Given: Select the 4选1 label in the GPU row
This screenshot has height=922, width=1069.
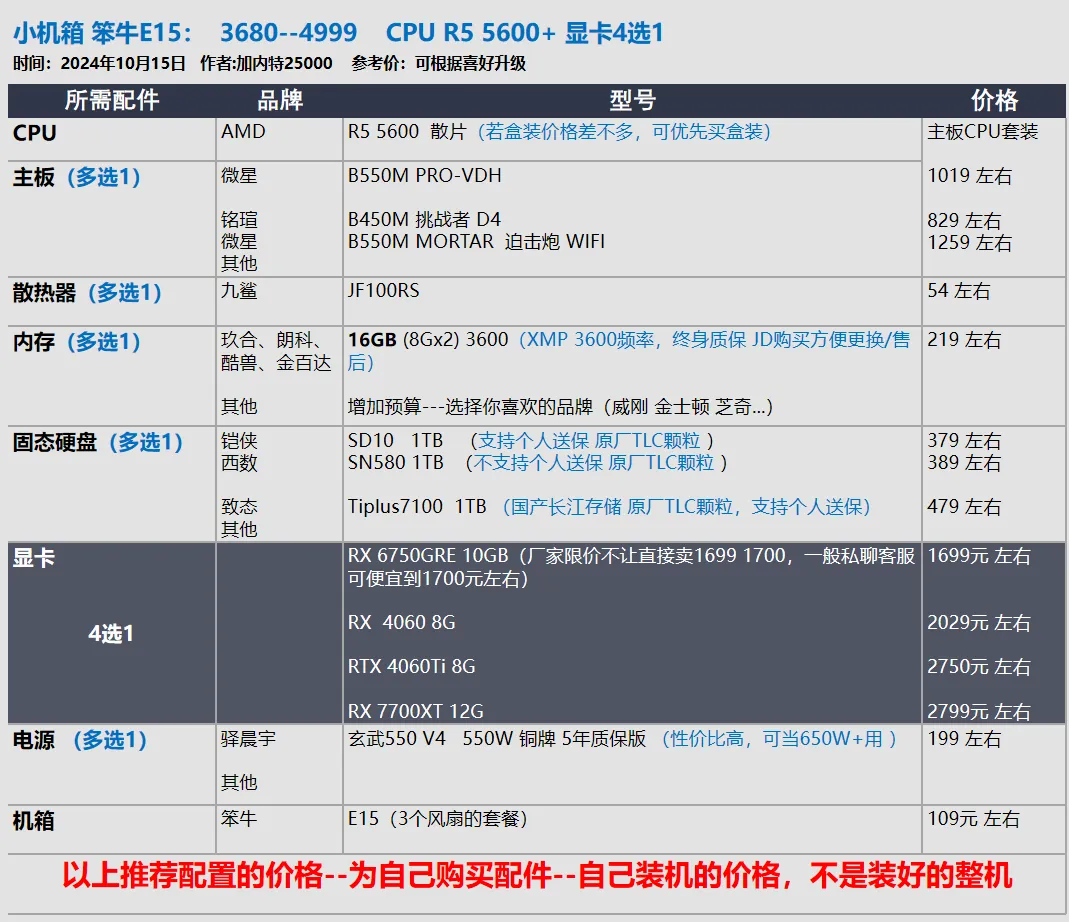Looking at the screenshot, I should click(111, 634).
